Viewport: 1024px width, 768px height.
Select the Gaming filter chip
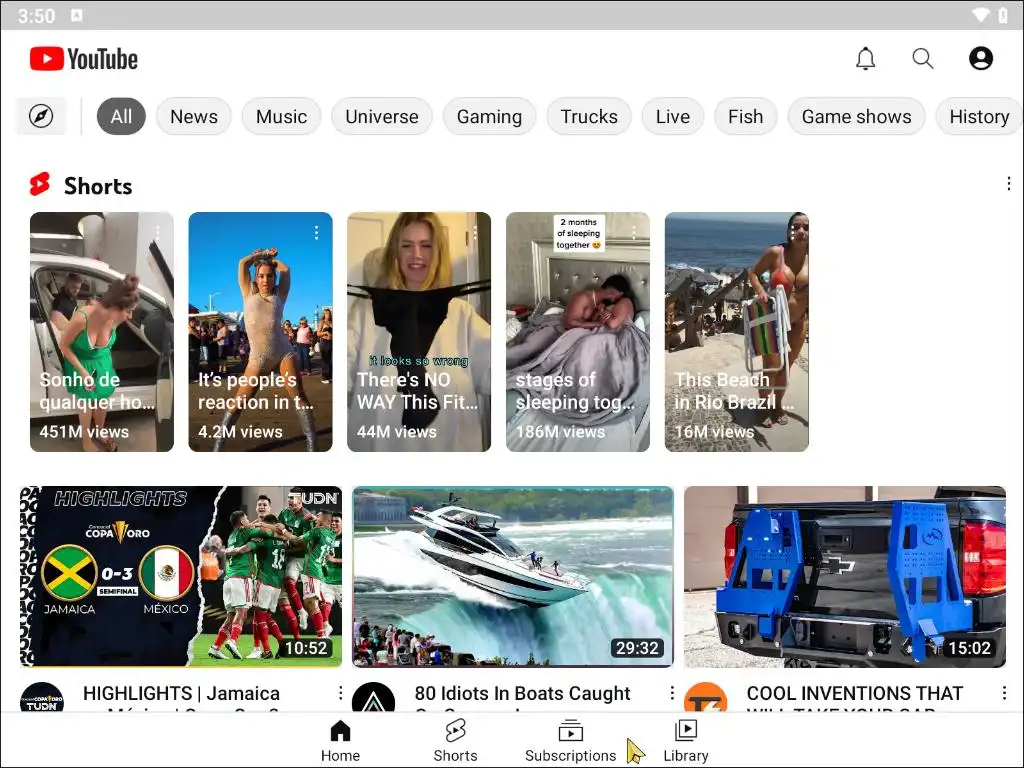pos(489,116)
